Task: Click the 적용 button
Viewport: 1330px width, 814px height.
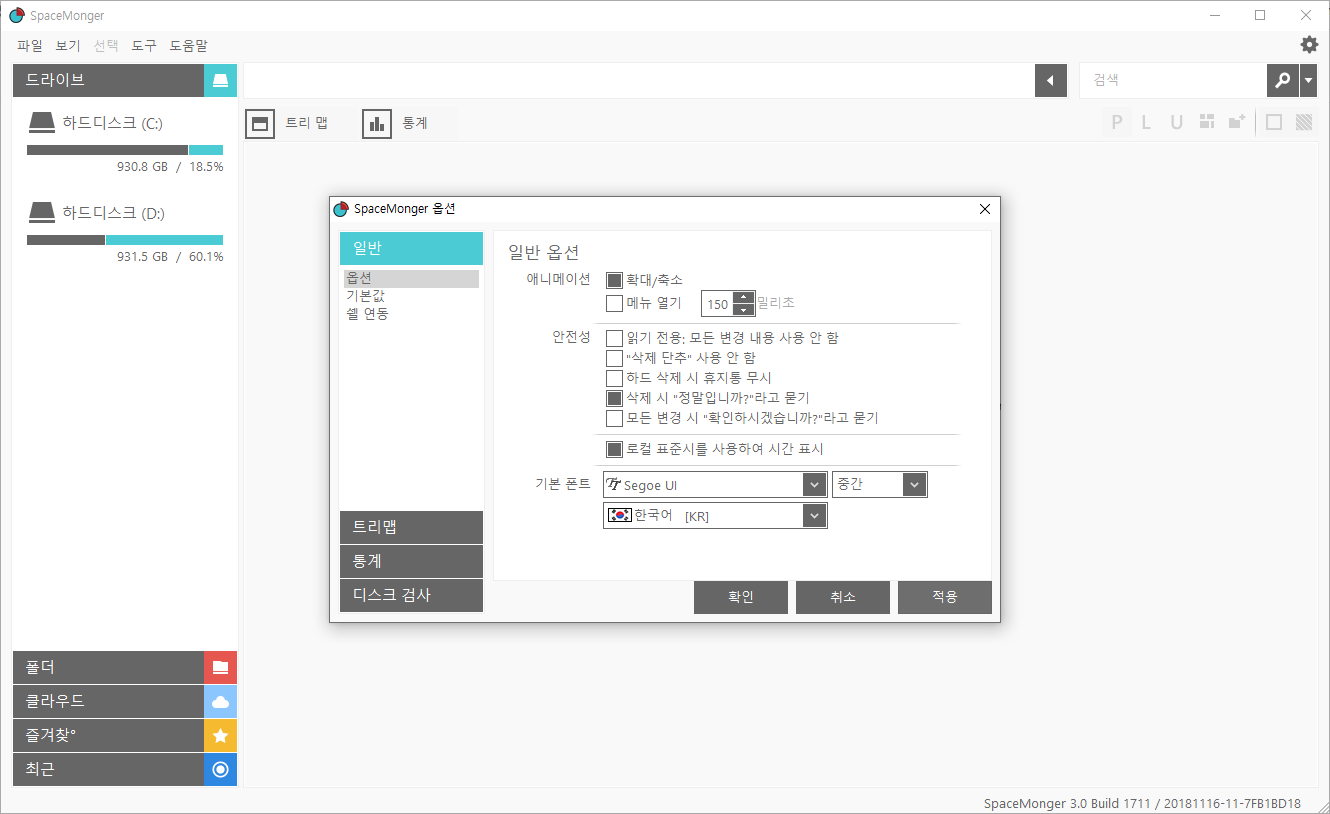Action: pyautogui.click(x=945, y=597)
